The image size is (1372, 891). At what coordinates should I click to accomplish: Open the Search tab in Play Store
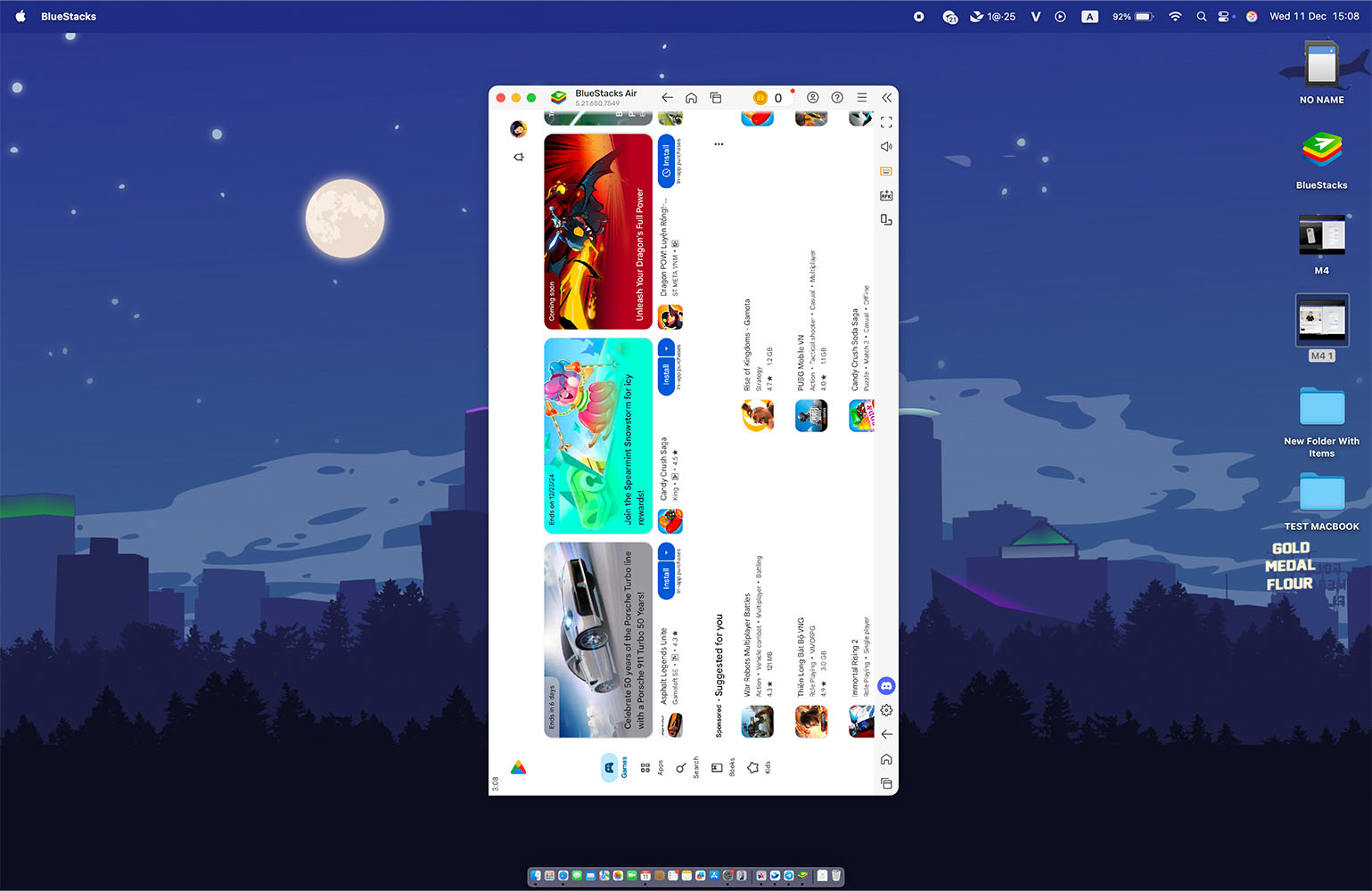tap(687, 767)
